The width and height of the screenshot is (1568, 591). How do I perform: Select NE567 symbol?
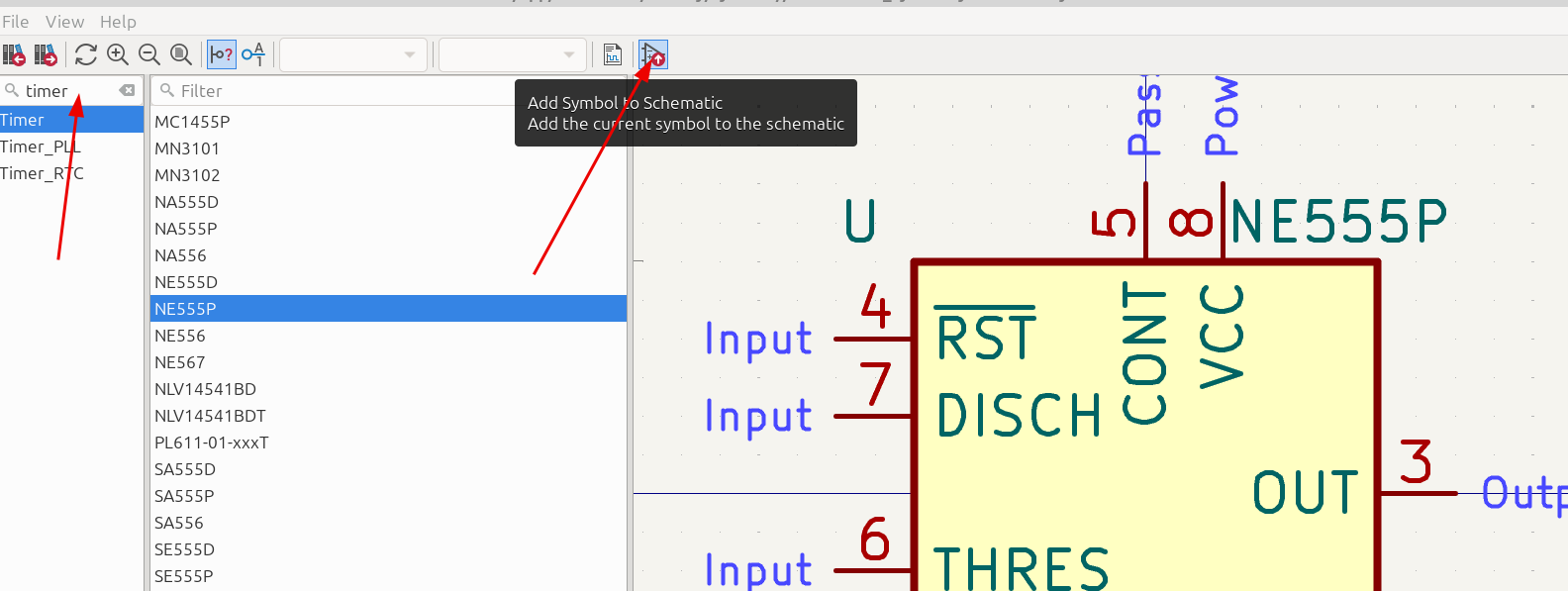tap(388, 362)
